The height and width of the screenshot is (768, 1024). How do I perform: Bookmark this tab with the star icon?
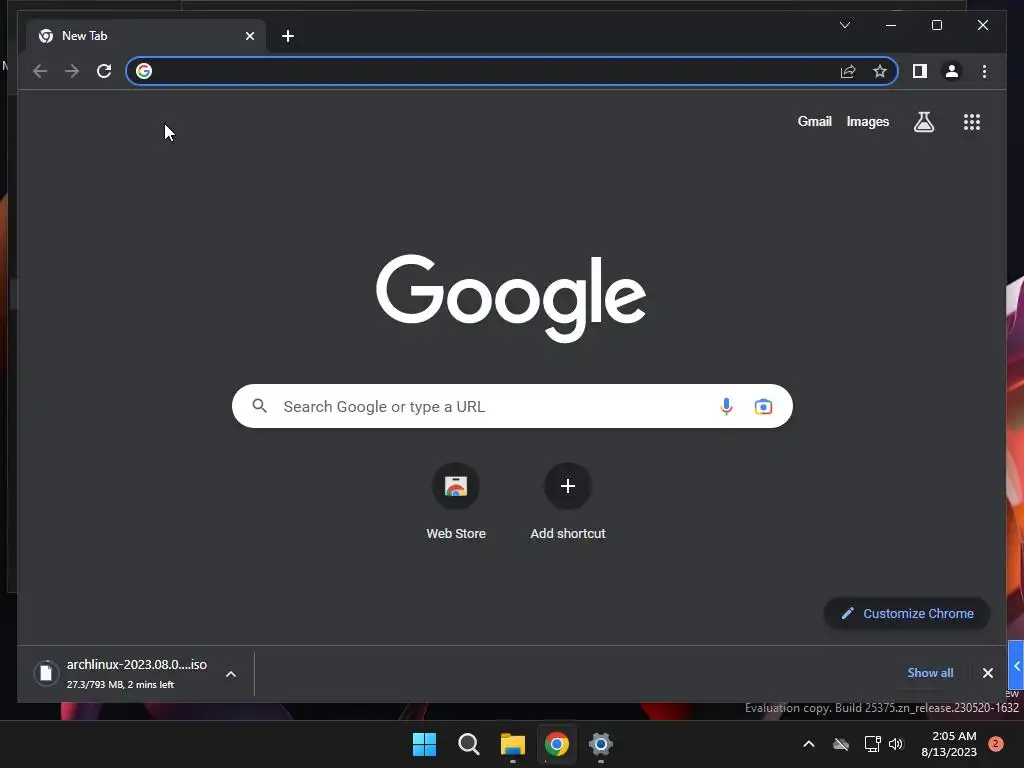pyautogui.click(x=880, y=71)
